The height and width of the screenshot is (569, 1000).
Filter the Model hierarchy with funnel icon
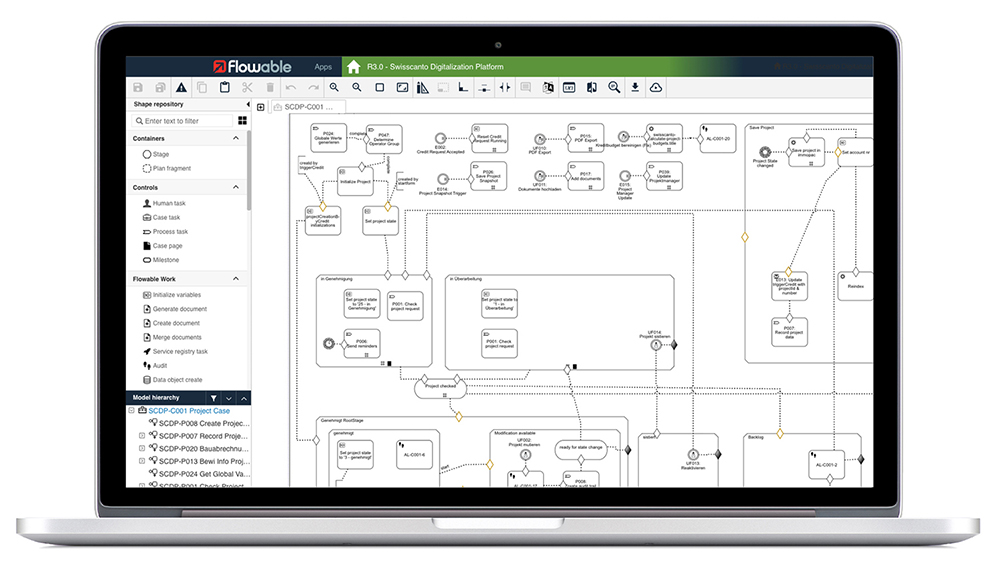[x=214, y=398]
